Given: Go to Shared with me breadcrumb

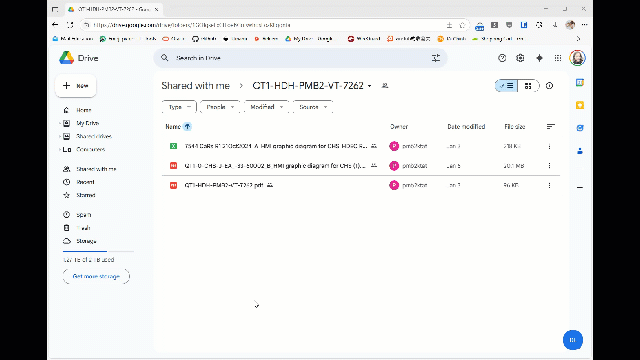Looking at the screenshot, I should point(196,86).
